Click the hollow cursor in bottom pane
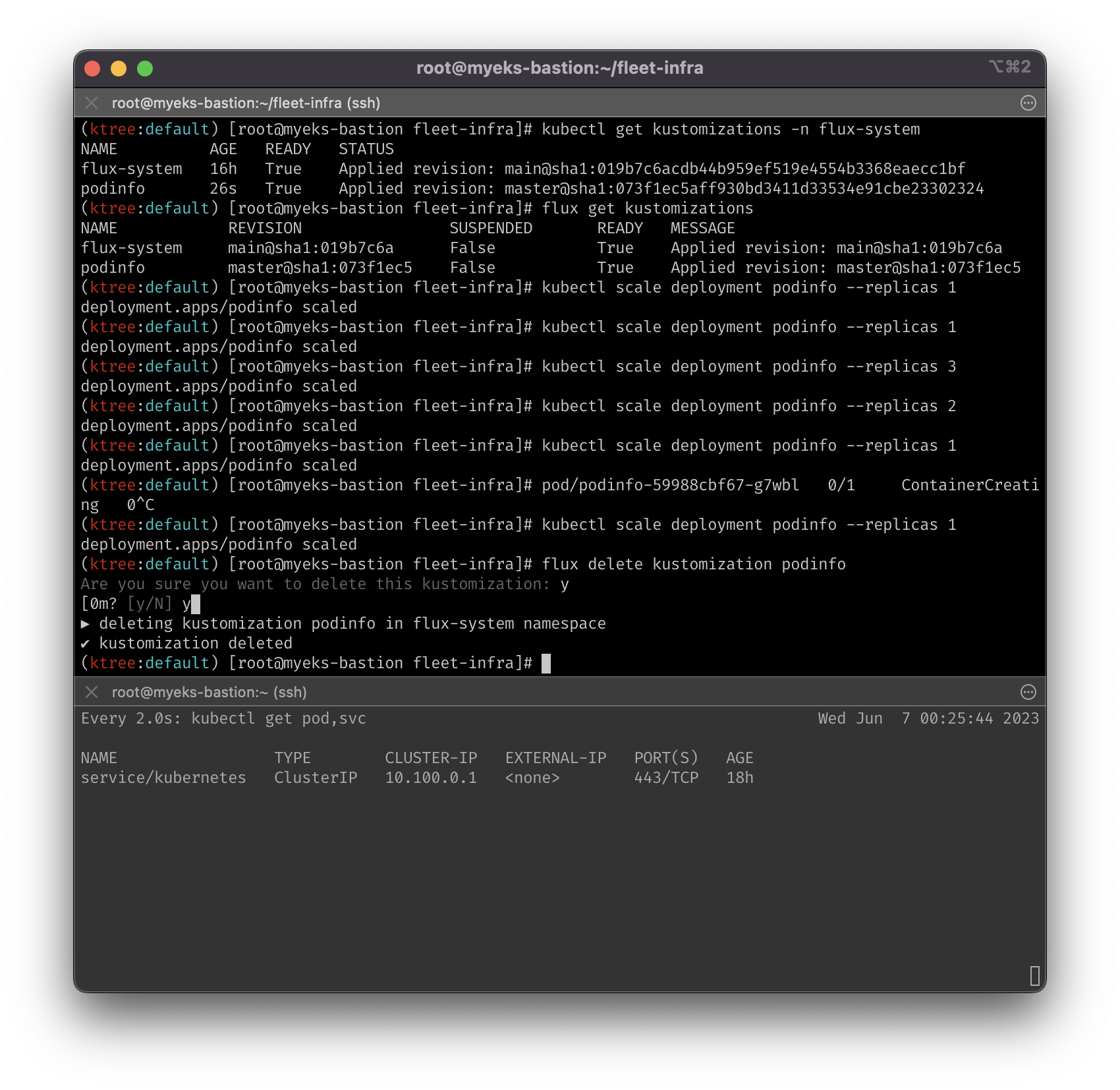The width and height of the screenshot is (1120, 1090). [1034, 975]
